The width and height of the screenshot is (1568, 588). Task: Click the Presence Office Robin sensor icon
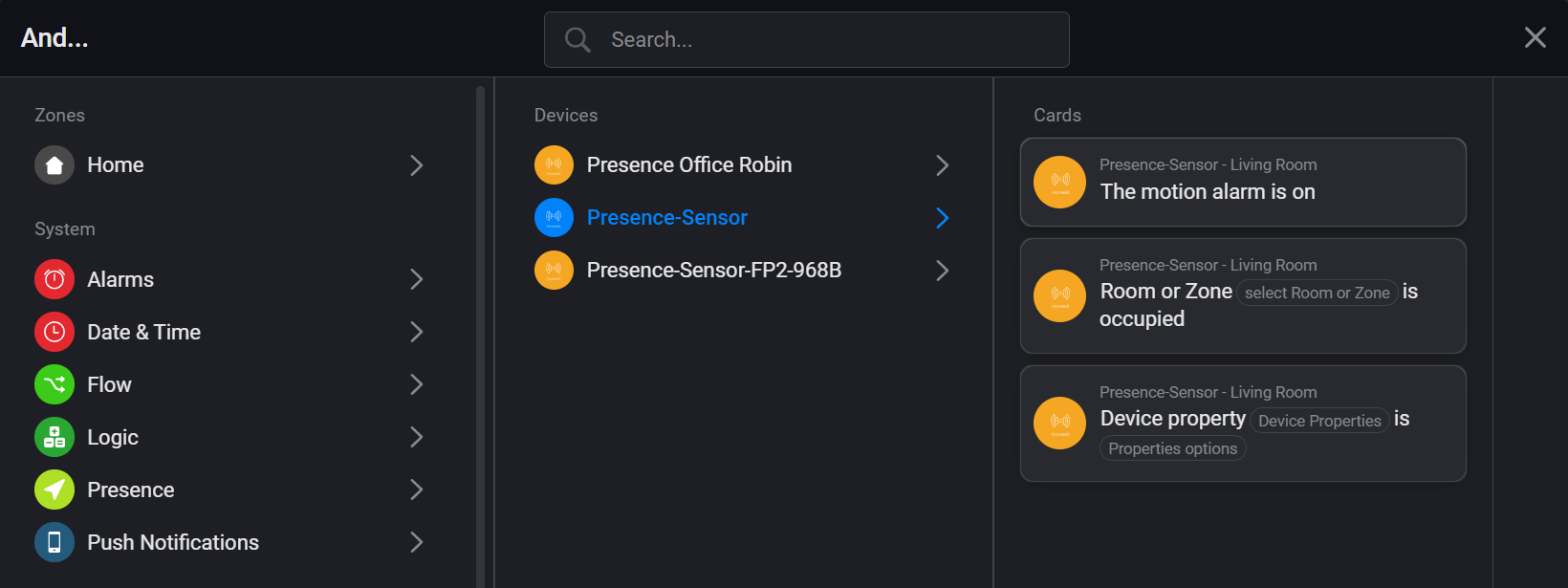(554, 165)
